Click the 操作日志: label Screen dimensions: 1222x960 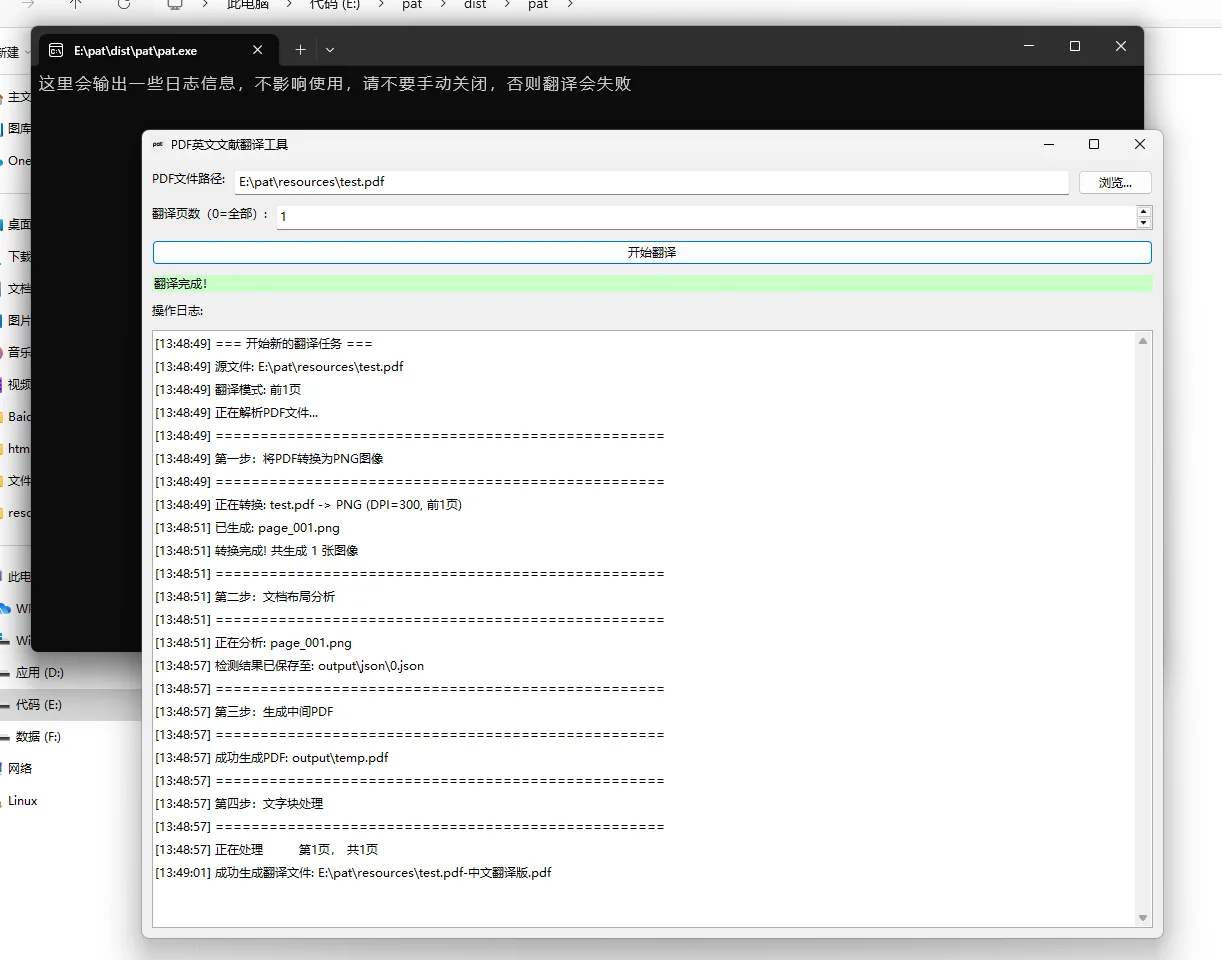[x=178, y=311]
